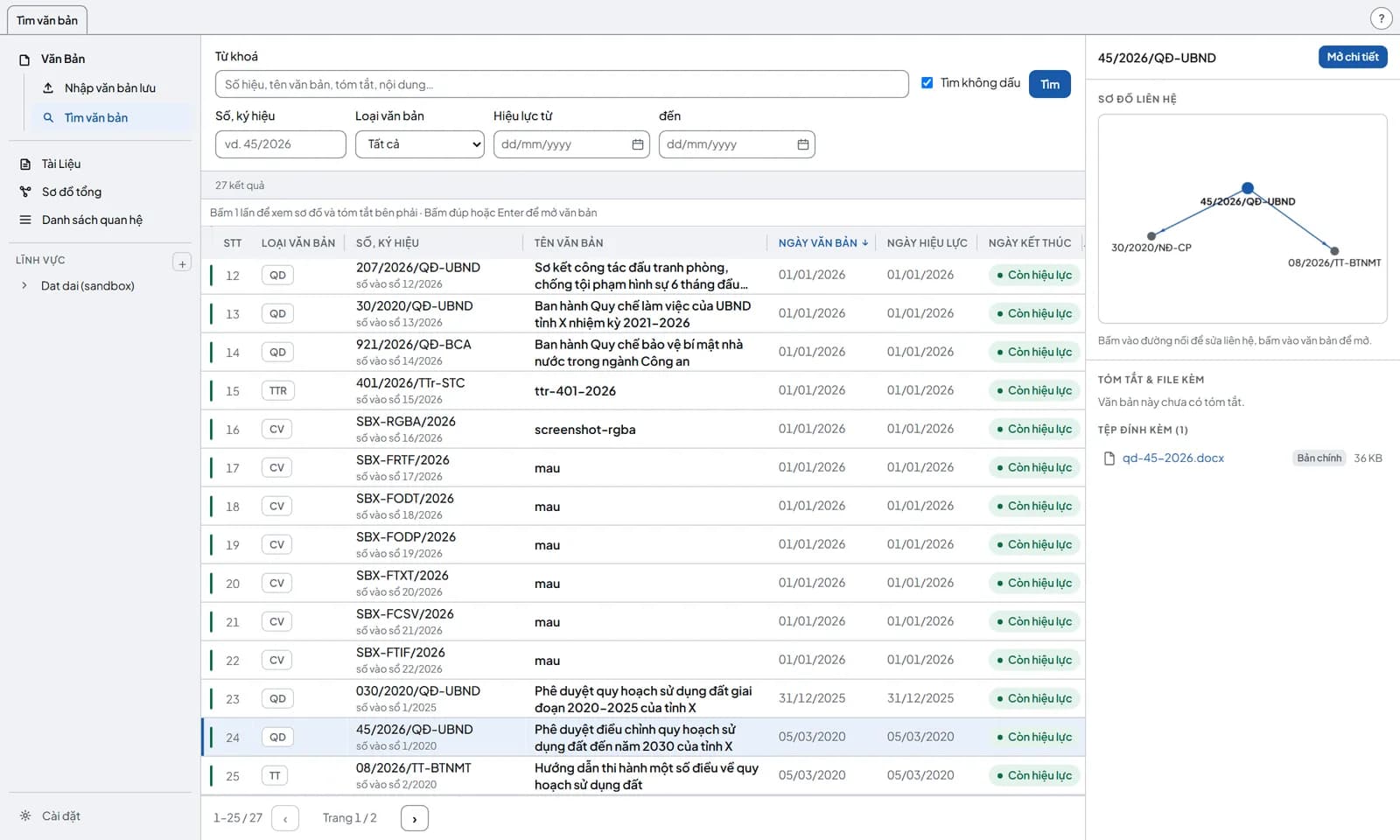Open the Loại văn bản dropdown
This screenshot has width=1400, height=840.
pos(420,144)
